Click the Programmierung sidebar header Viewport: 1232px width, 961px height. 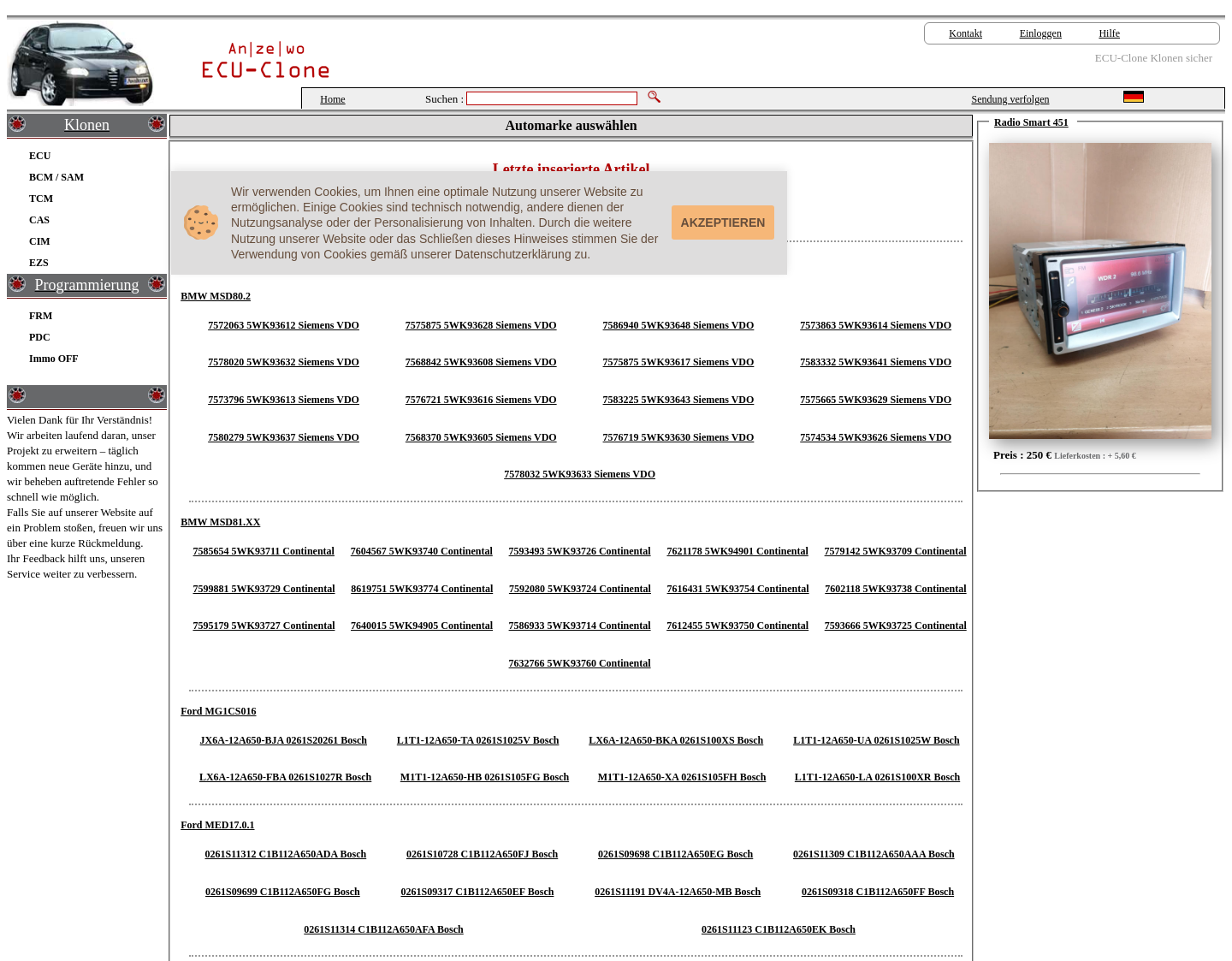point(86,285)
